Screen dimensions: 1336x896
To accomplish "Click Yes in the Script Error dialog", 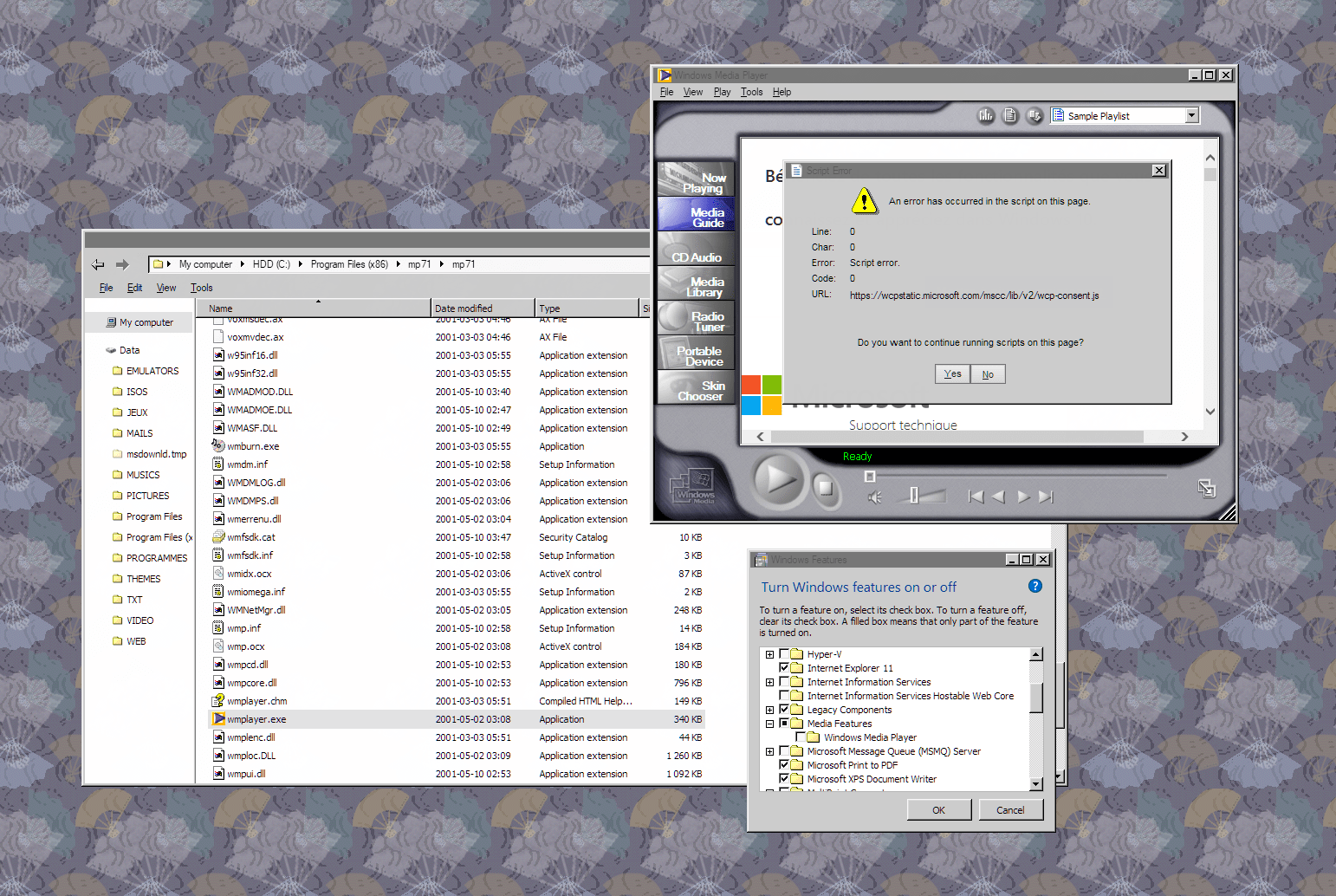I will coord(952,373).
